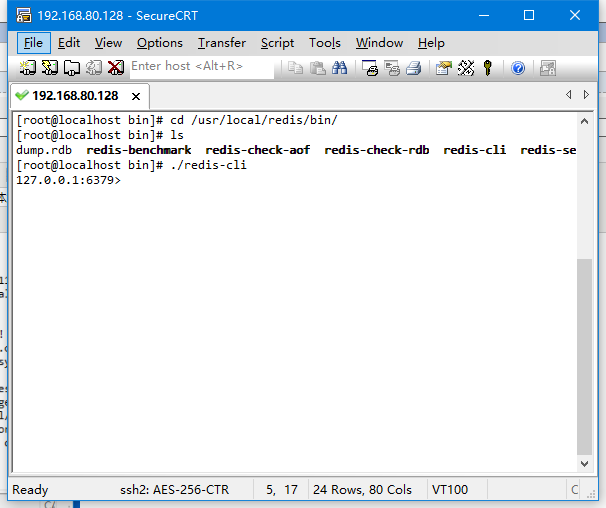
Task: Click the Copy toolbar icon
Action: tap(296, 68)
